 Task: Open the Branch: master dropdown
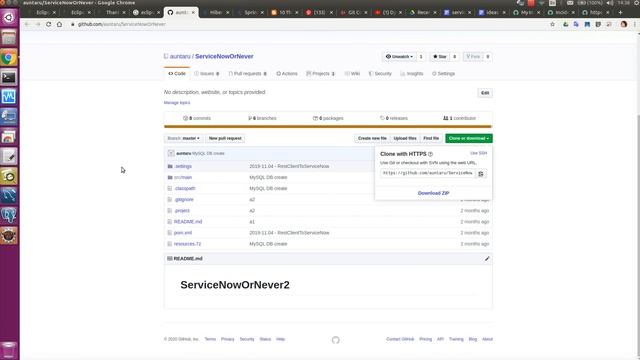click(183, 138)
